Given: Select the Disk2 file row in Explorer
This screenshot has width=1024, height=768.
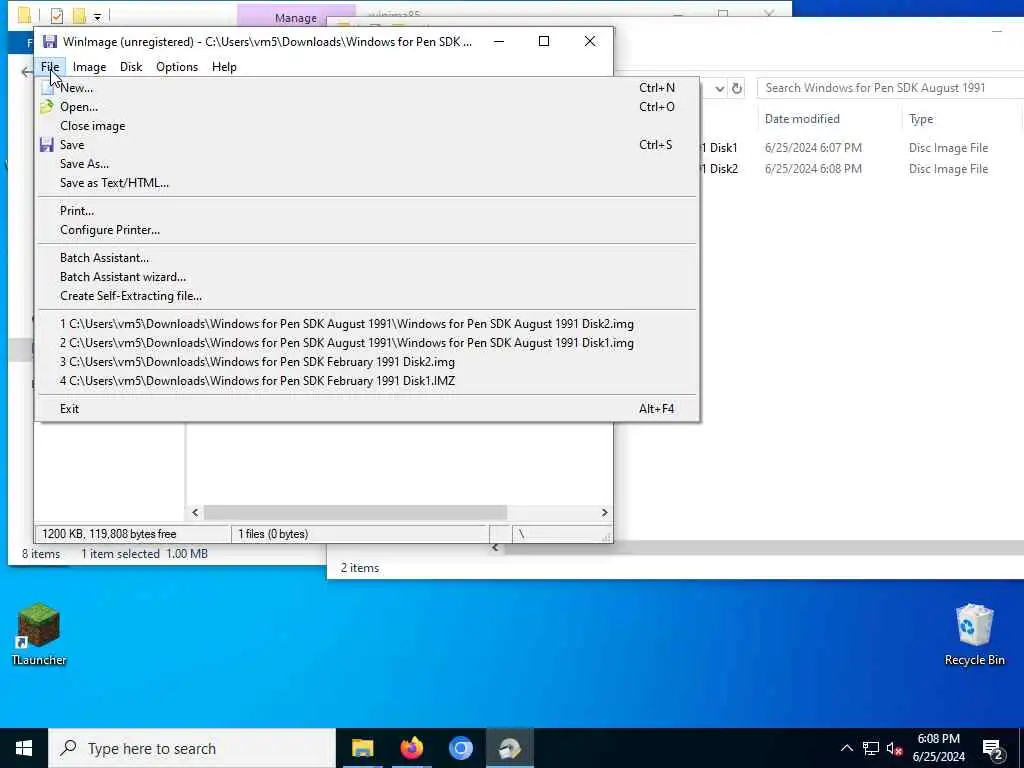Looking at the screenshot, I should pos(862,168).
